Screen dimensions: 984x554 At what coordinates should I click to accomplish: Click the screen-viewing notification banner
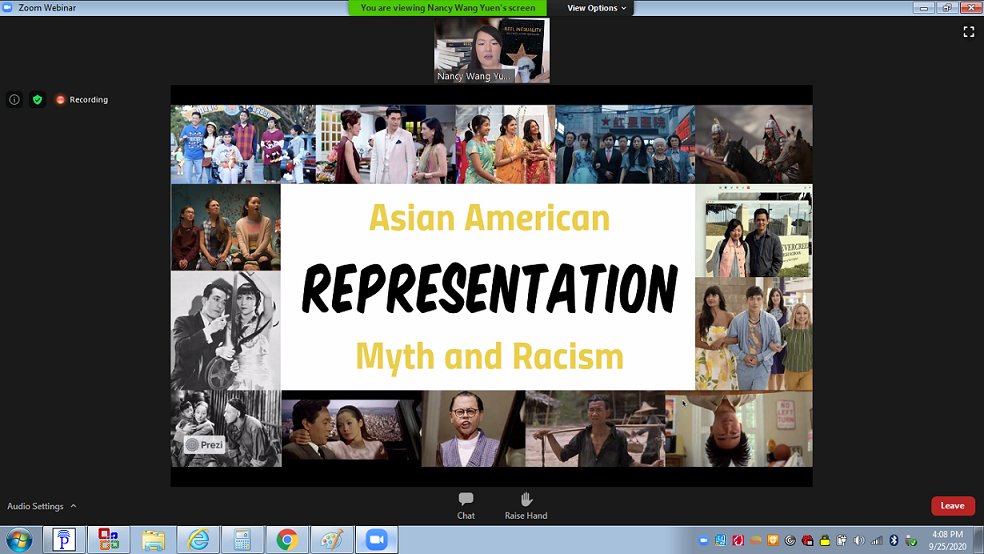point(447,8)
